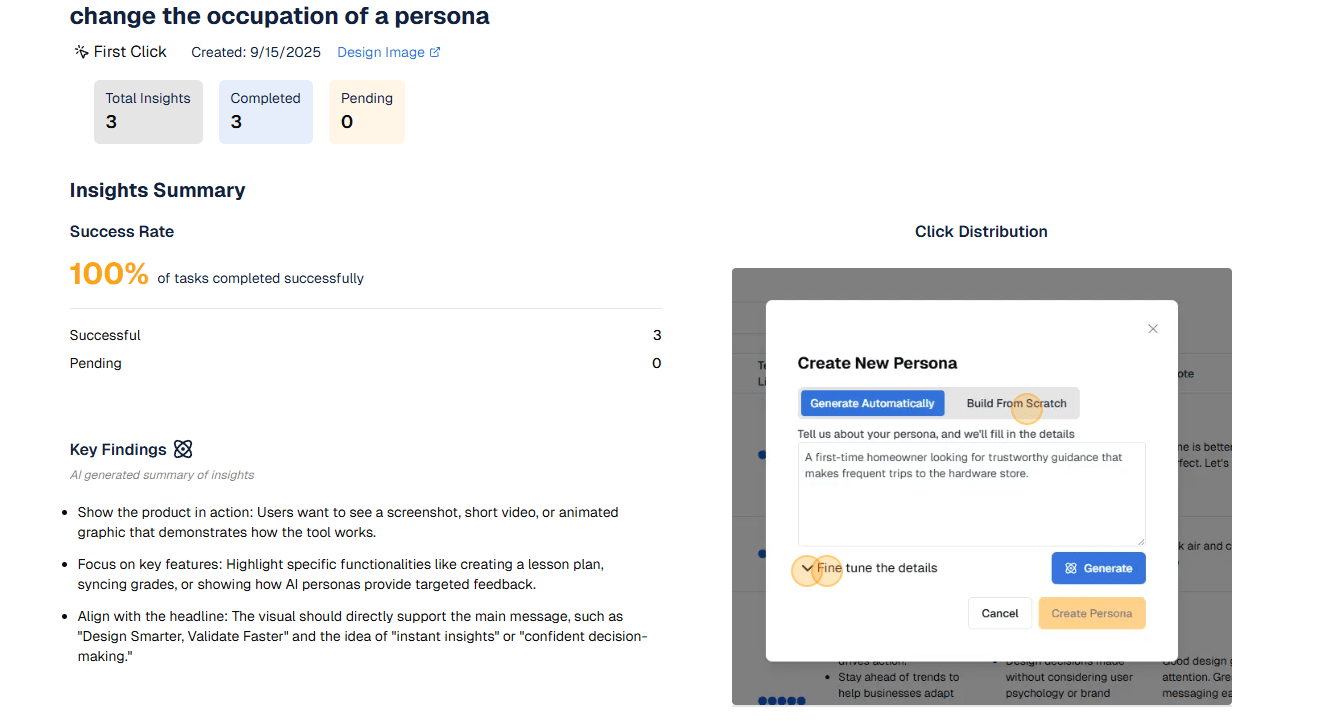1325x723 pixels.
Task: Select the Total Insights card
Action: click(x=148, y=111)
